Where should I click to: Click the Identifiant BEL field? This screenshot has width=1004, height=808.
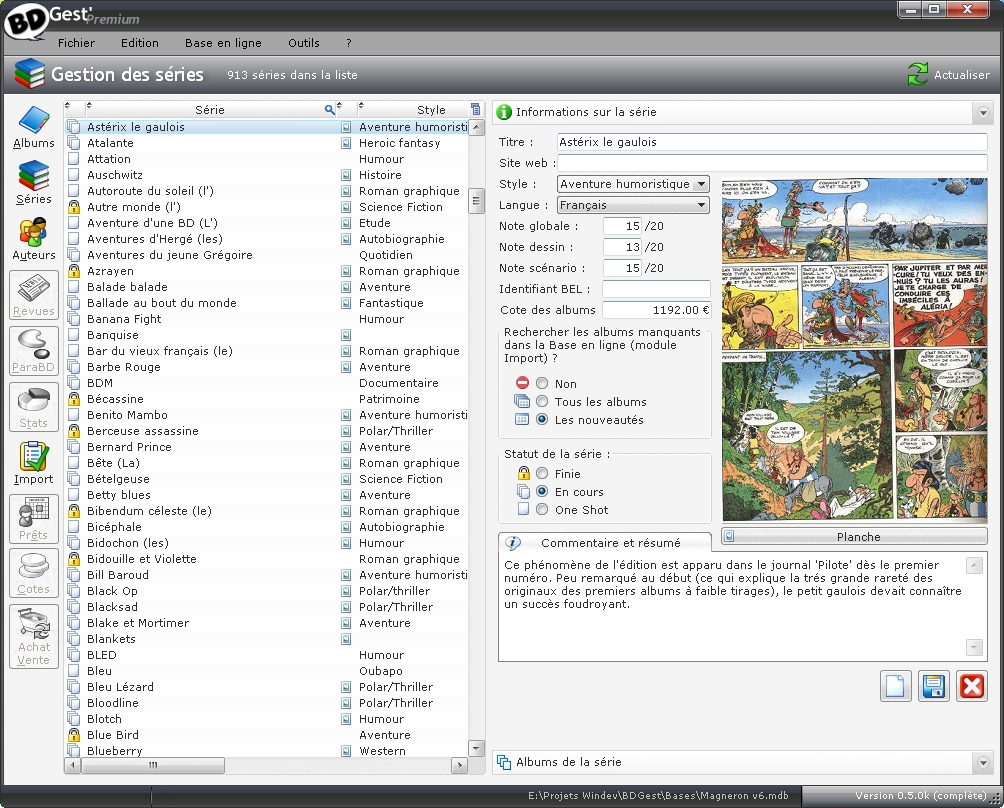click(x=656, y=289)
